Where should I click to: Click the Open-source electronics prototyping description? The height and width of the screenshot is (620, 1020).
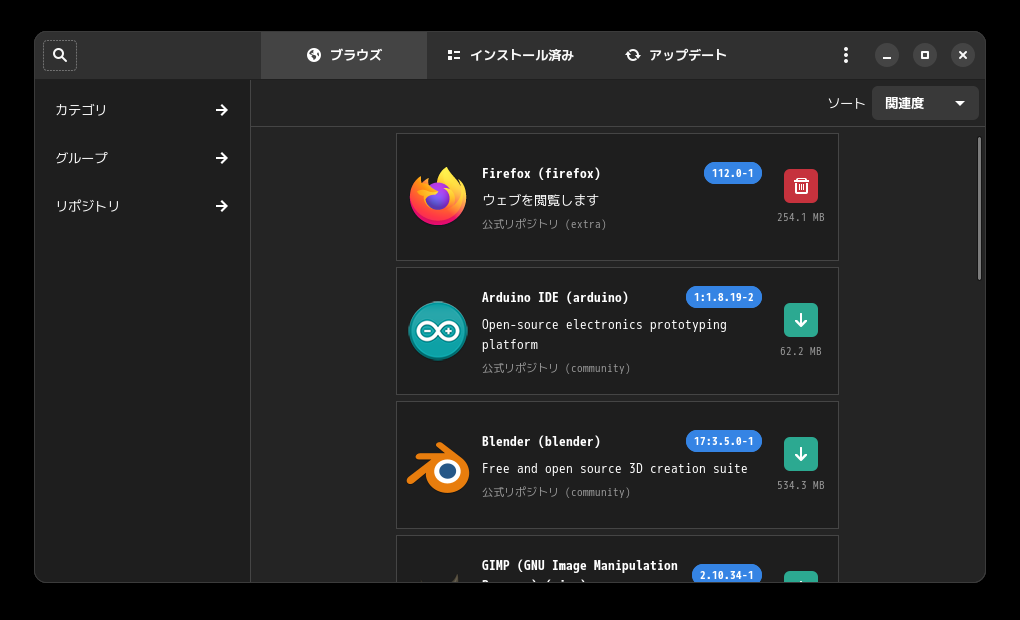[x=604, y=334]
